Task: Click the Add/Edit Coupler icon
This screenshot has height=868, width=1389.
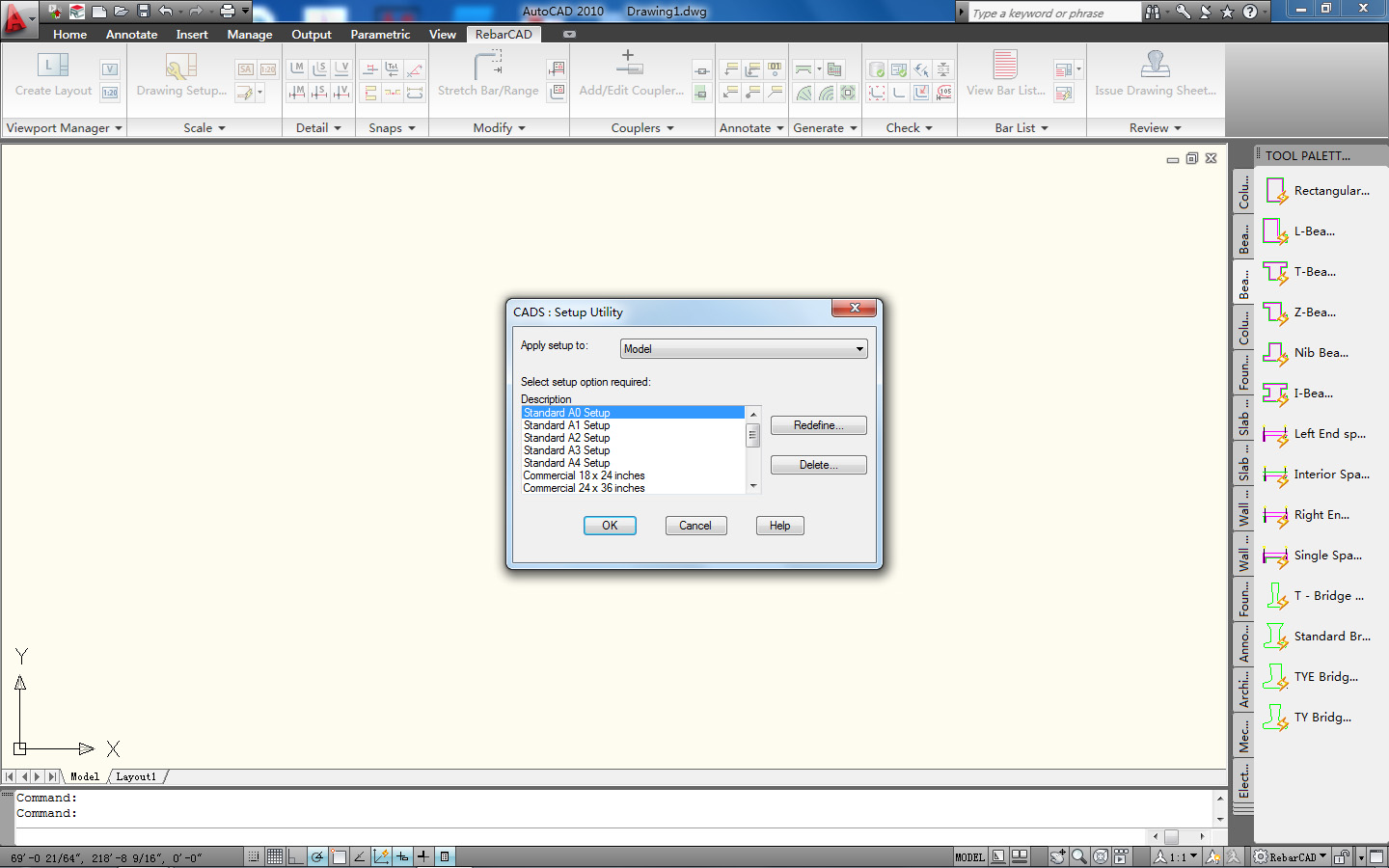Action: click(629, 63)
